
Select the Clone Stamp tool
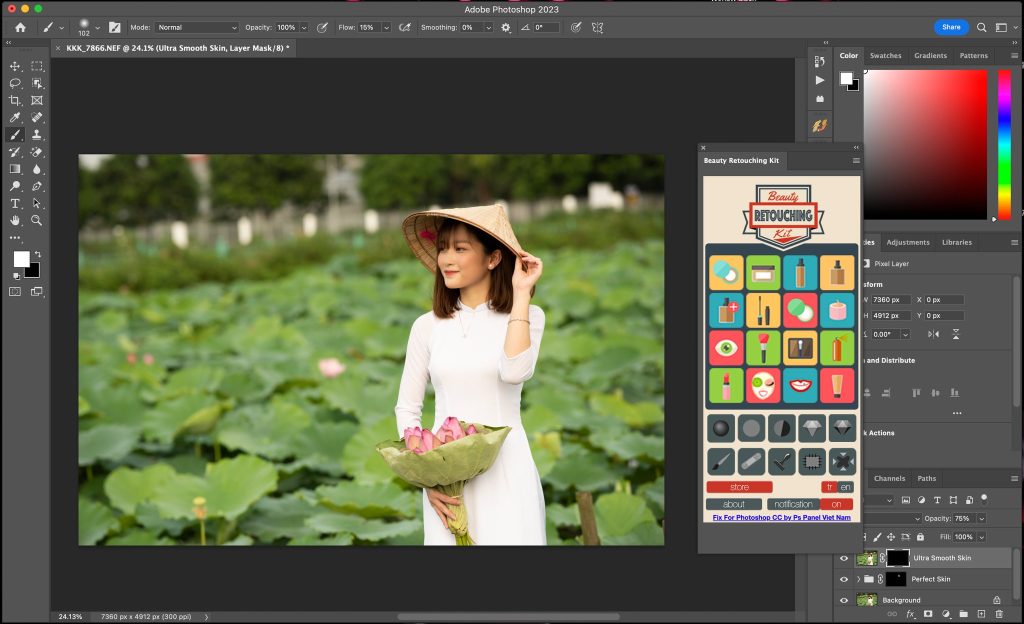tap(37, 136)
